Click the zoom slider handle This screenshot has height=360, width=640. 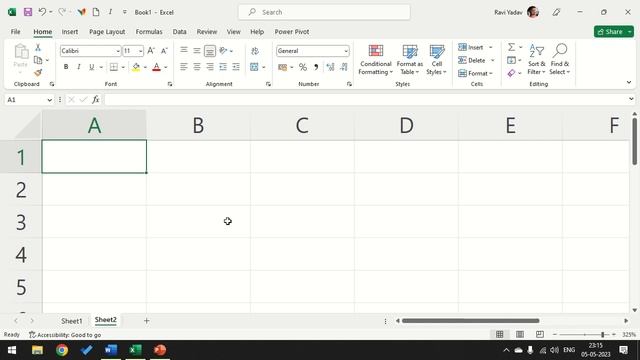tap(602, 334)
